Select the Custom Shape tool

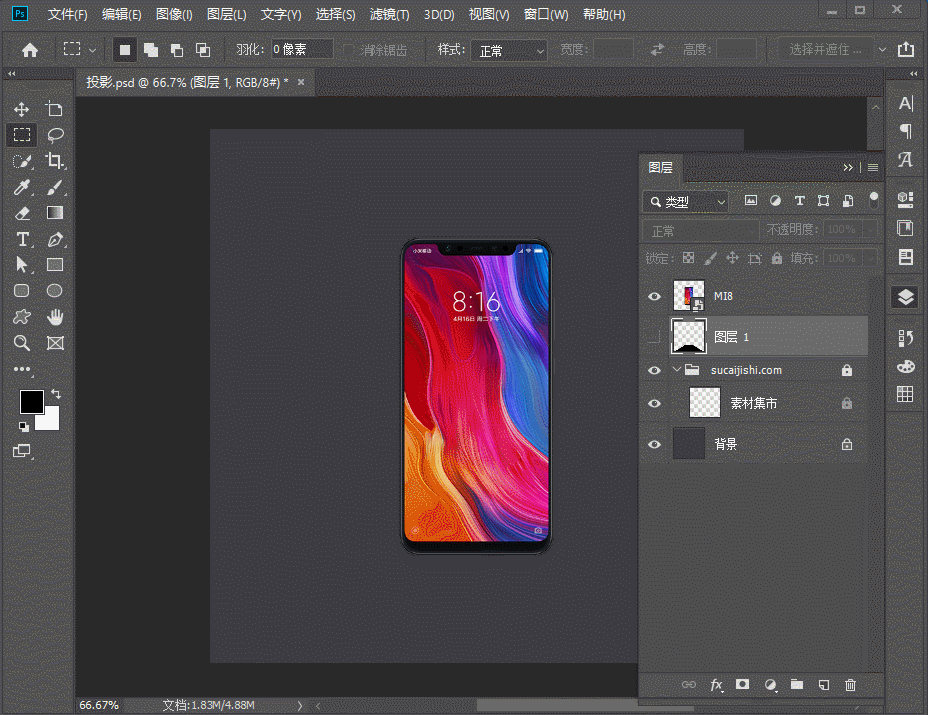click(22, 317)
